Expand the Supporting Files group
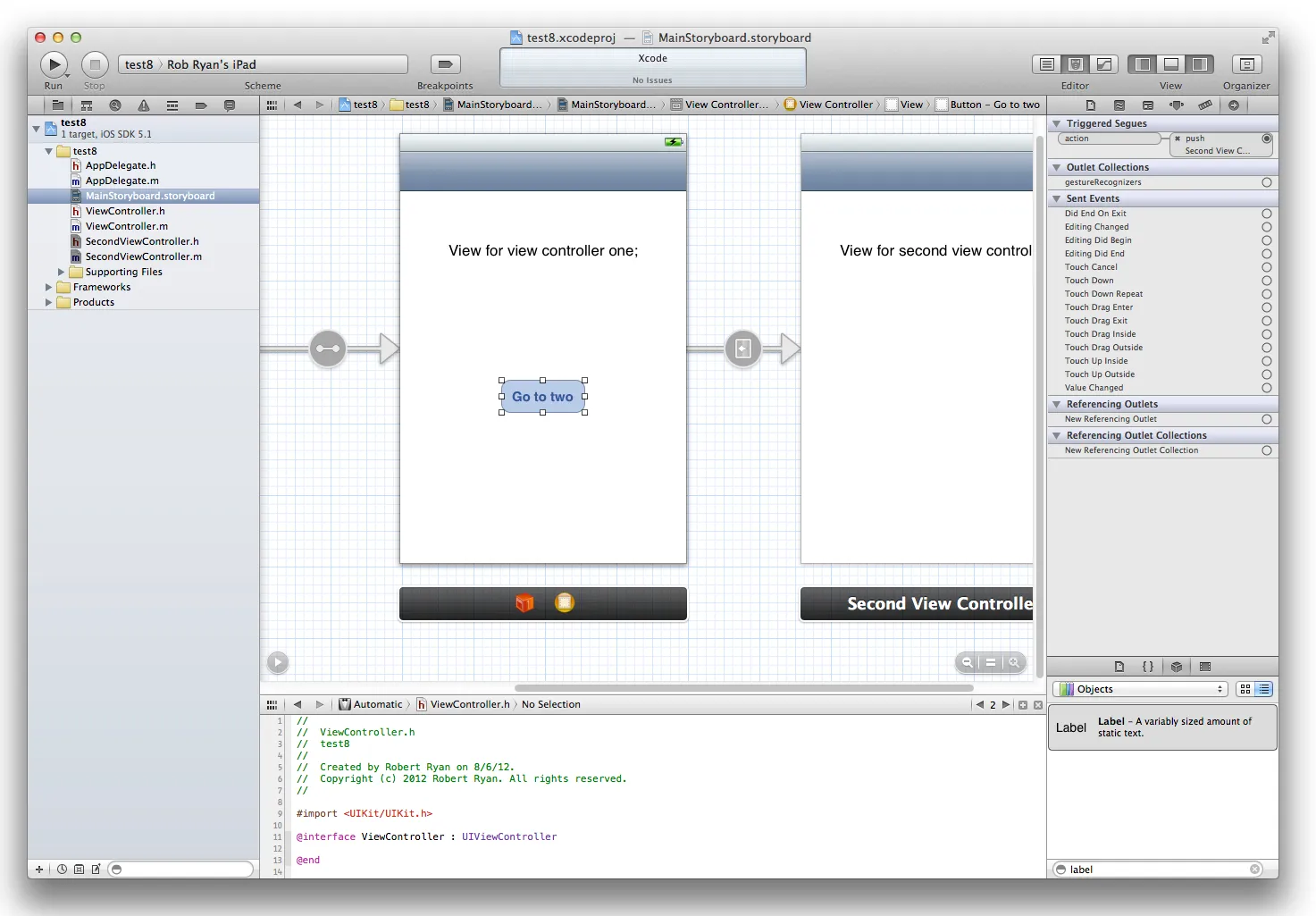 pos(62,272)
